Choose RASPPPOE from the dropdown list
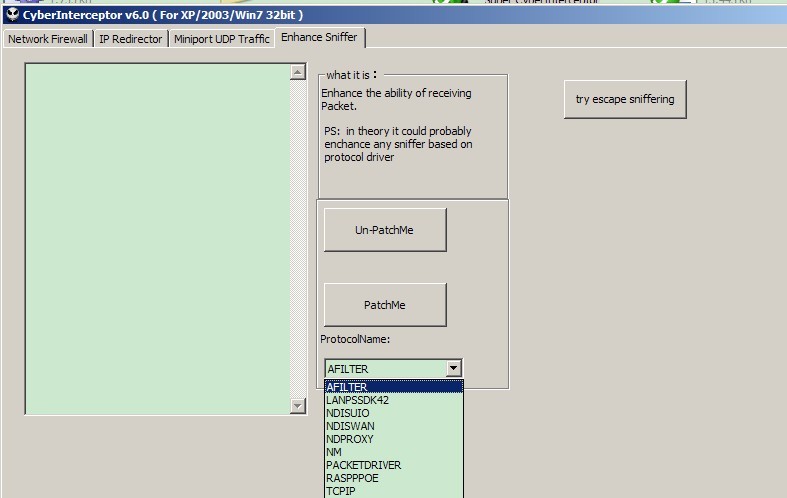Screen dimensions: 787x498 coord(393,478)
